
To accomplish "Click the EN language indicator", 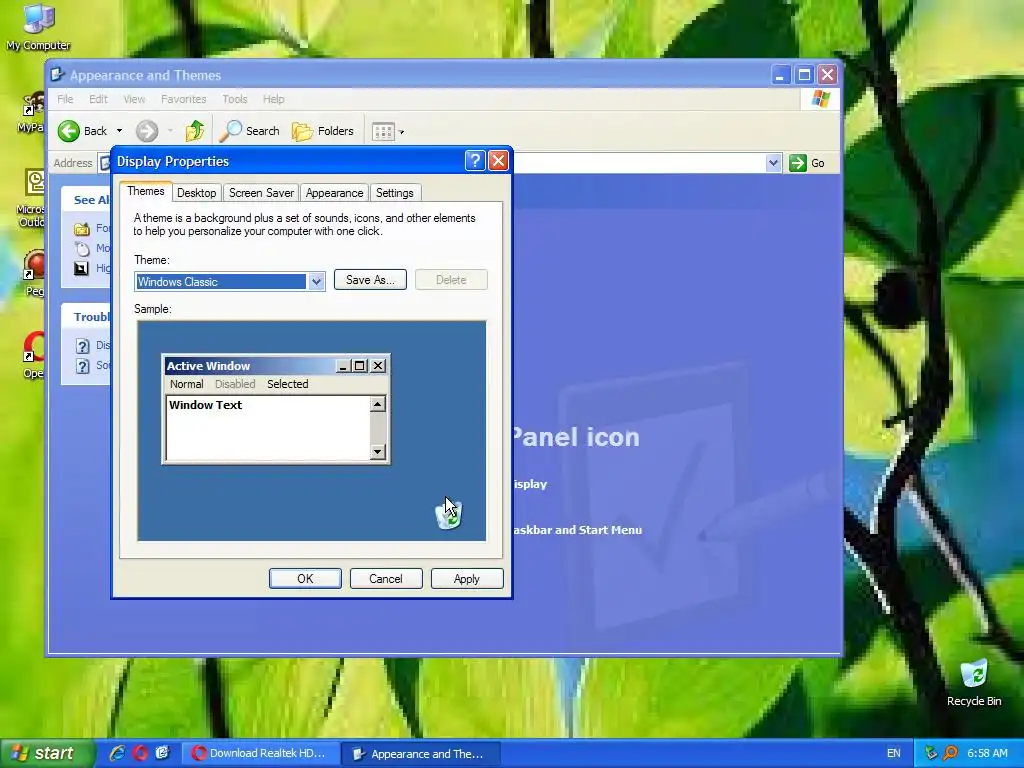I will 893,753.
